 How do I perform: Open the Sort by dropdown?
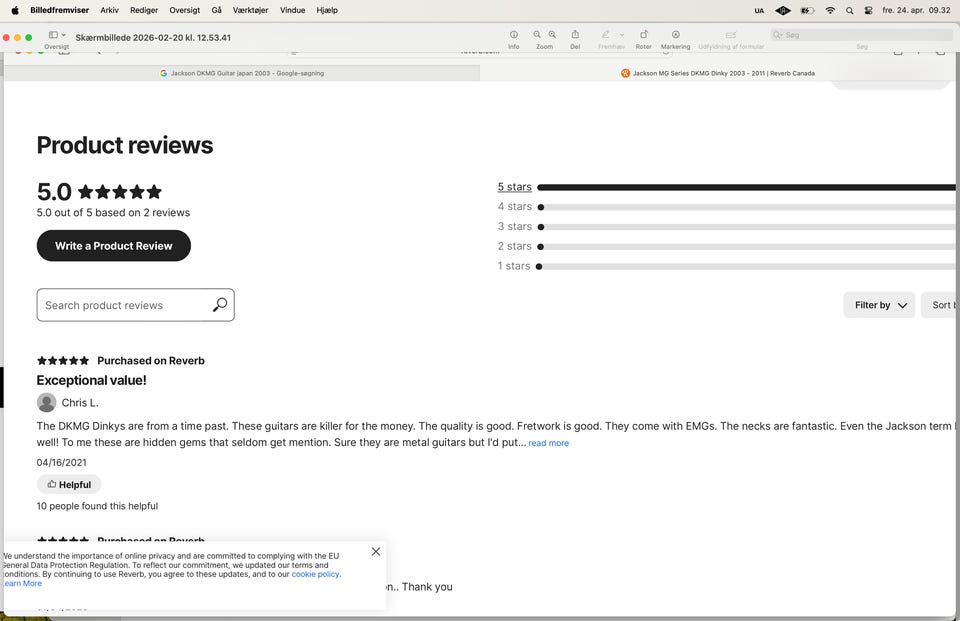pos(940,305)
